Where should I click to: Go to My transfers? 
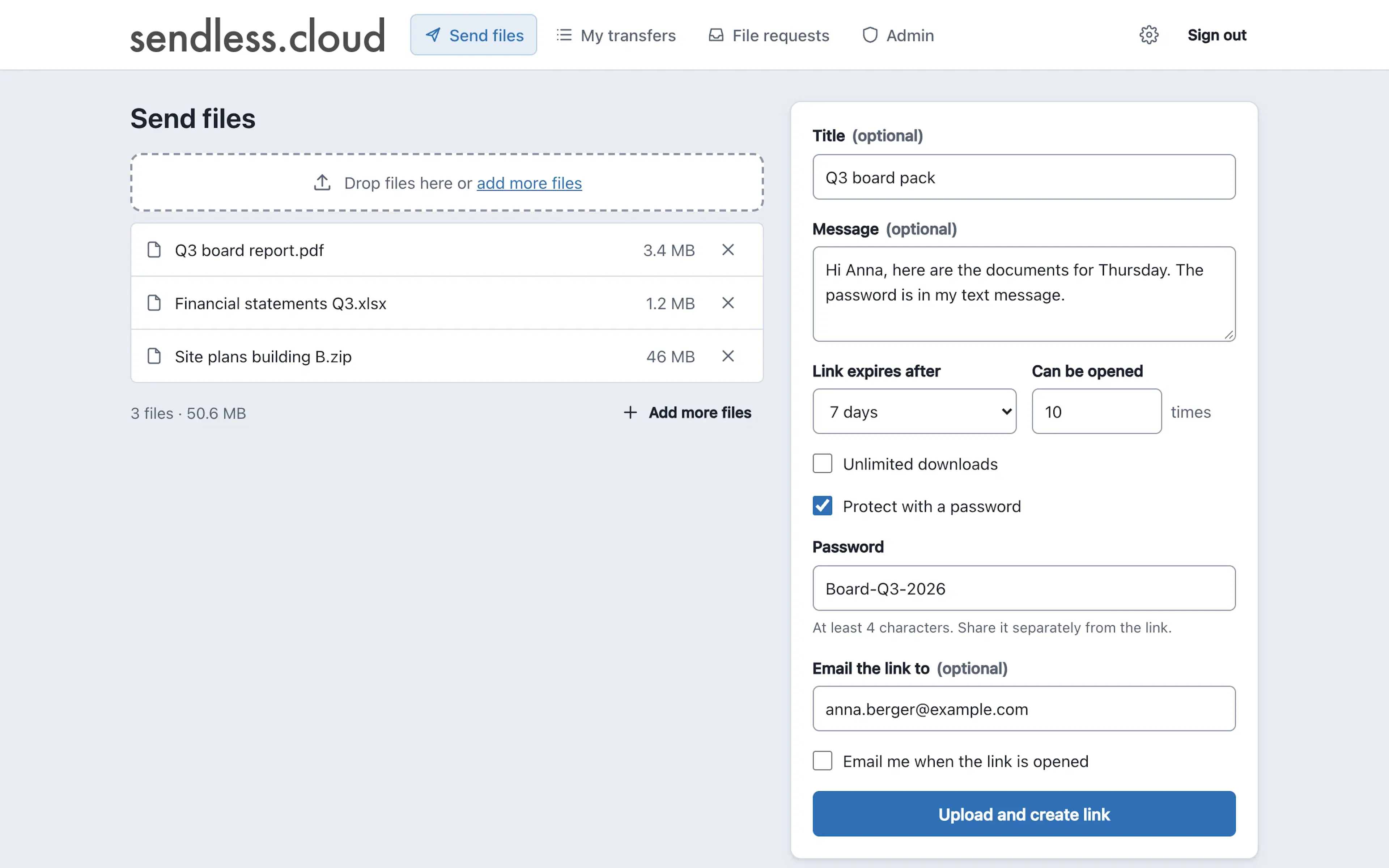[616, 35]
